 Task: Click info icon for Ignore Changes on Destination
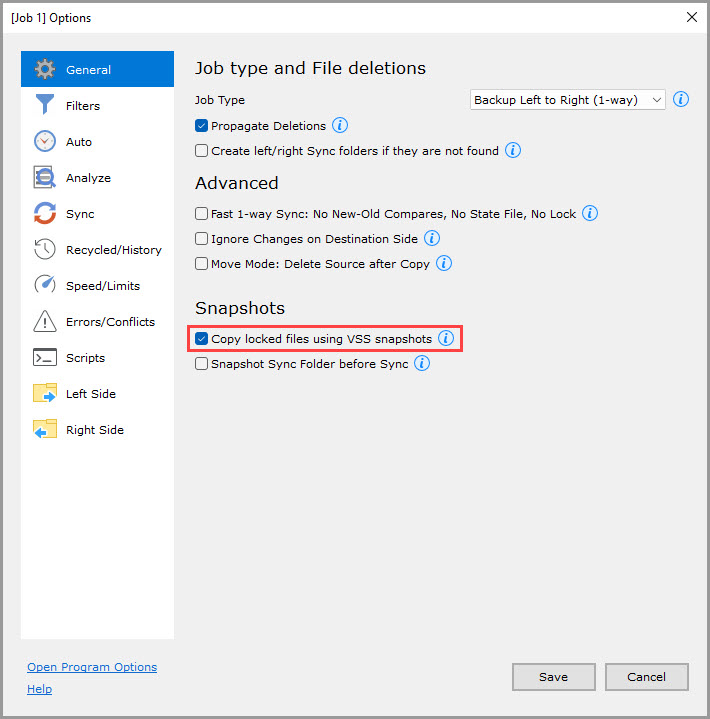tap(432, 239)
